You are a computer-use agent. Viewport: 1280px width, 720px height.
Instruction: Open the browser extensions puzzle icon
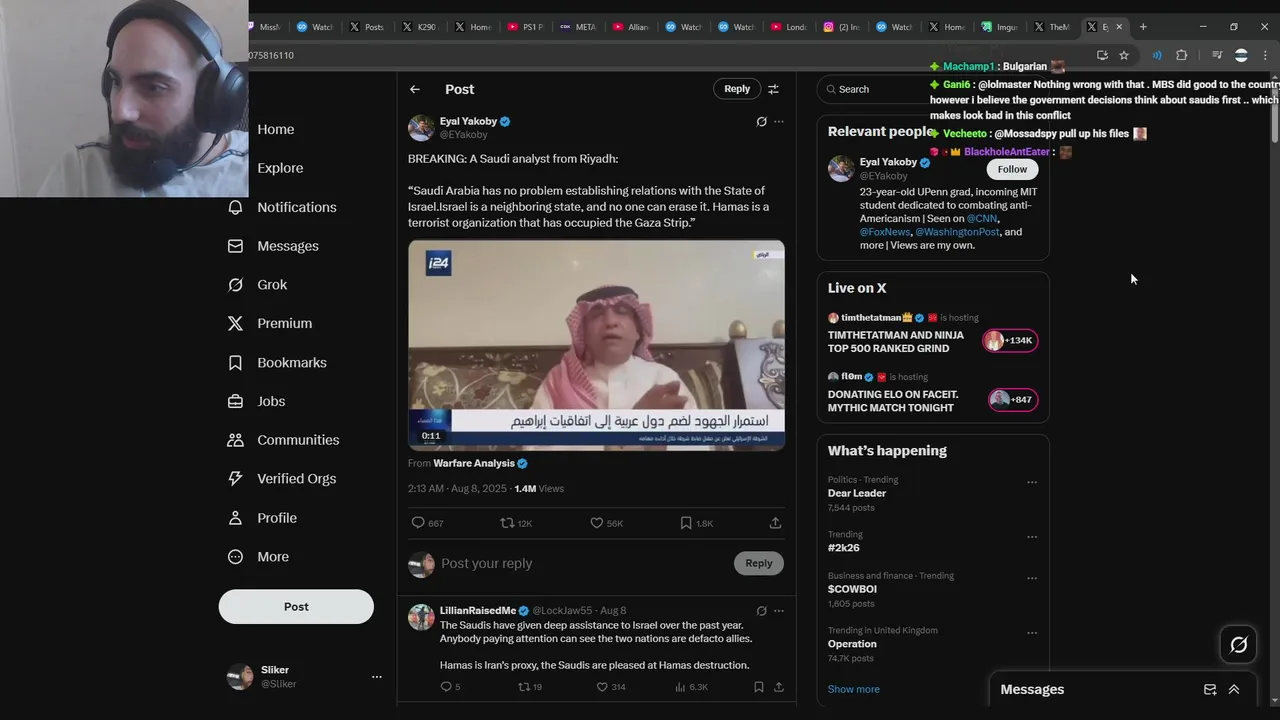pos(1181,55)
